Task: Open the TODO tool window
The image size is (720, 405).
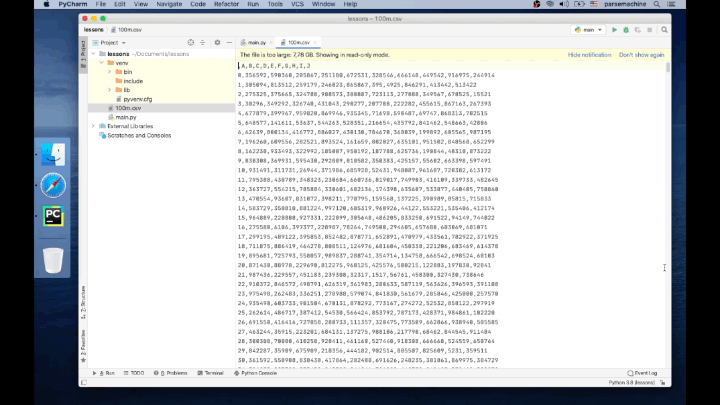Action: pyautogui.click(x=134, y=373)
